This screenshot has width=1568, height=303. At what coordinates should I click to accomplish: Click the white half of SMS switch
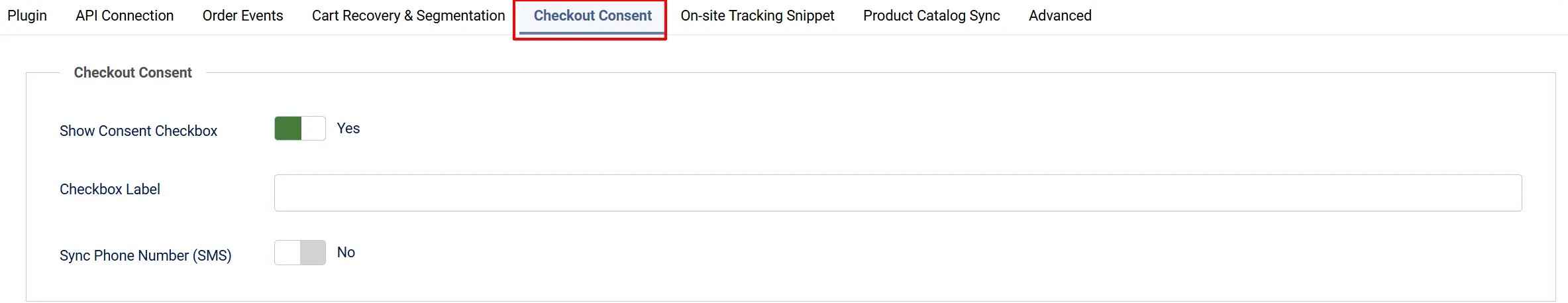[287, 253]
